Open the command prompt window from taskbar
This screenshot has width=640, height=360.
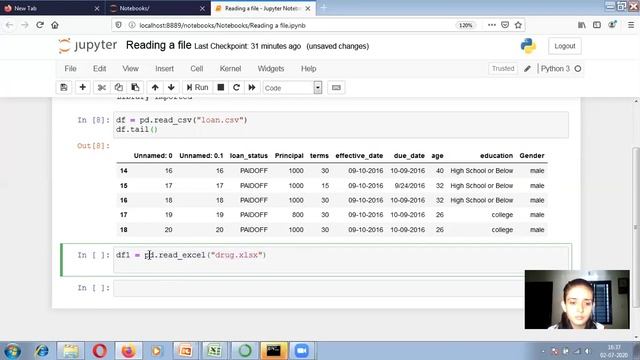click(x=273, y=351)
